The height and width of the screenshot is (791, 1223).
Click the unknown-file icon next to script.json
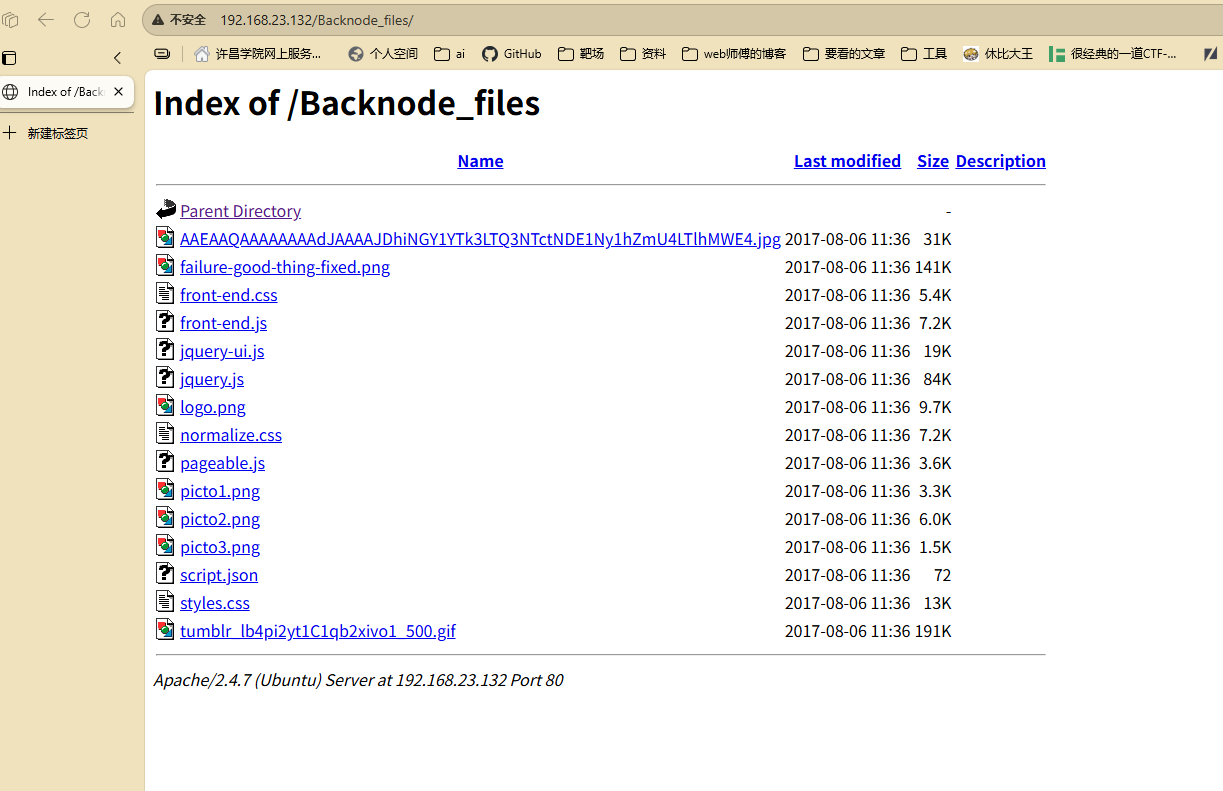[x=165, y=574]
